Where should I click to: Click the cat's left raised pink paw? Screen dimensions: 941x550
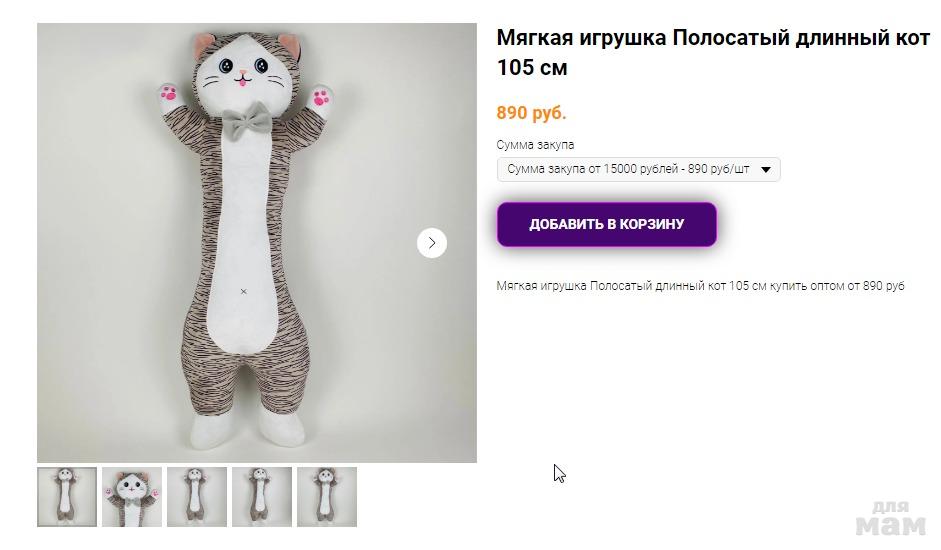click(x=170, y=96)
